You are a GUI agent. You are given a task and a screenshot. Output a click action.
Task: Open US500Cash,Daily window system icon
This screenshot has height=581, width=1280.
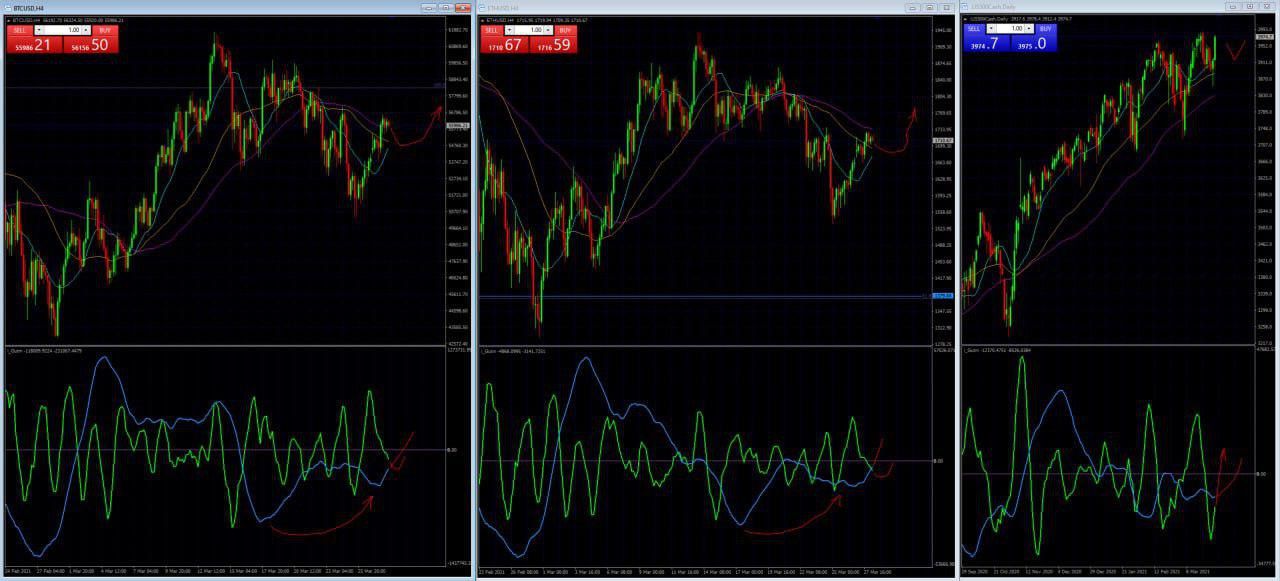(965, 7)
